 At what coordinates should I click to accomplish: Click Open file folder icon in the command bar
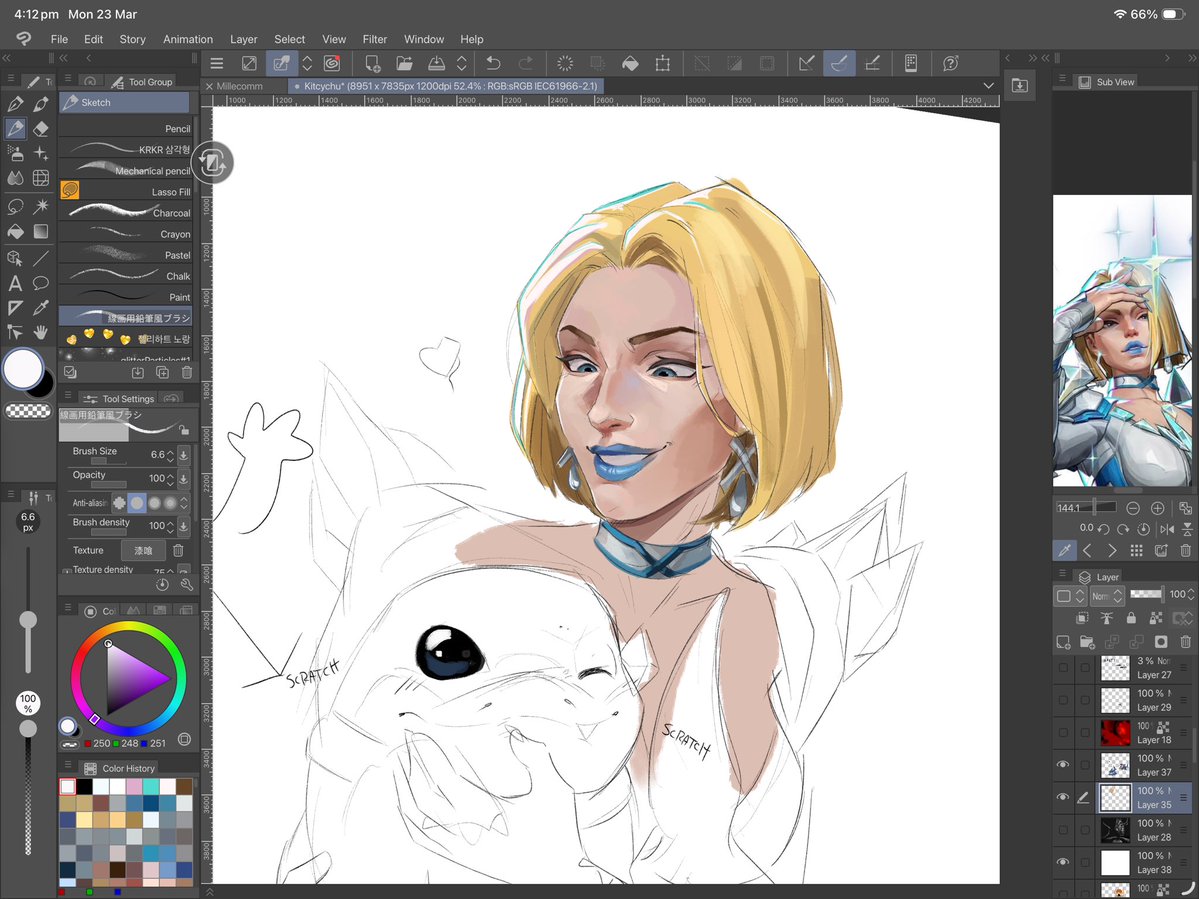(x=405, y=63)
